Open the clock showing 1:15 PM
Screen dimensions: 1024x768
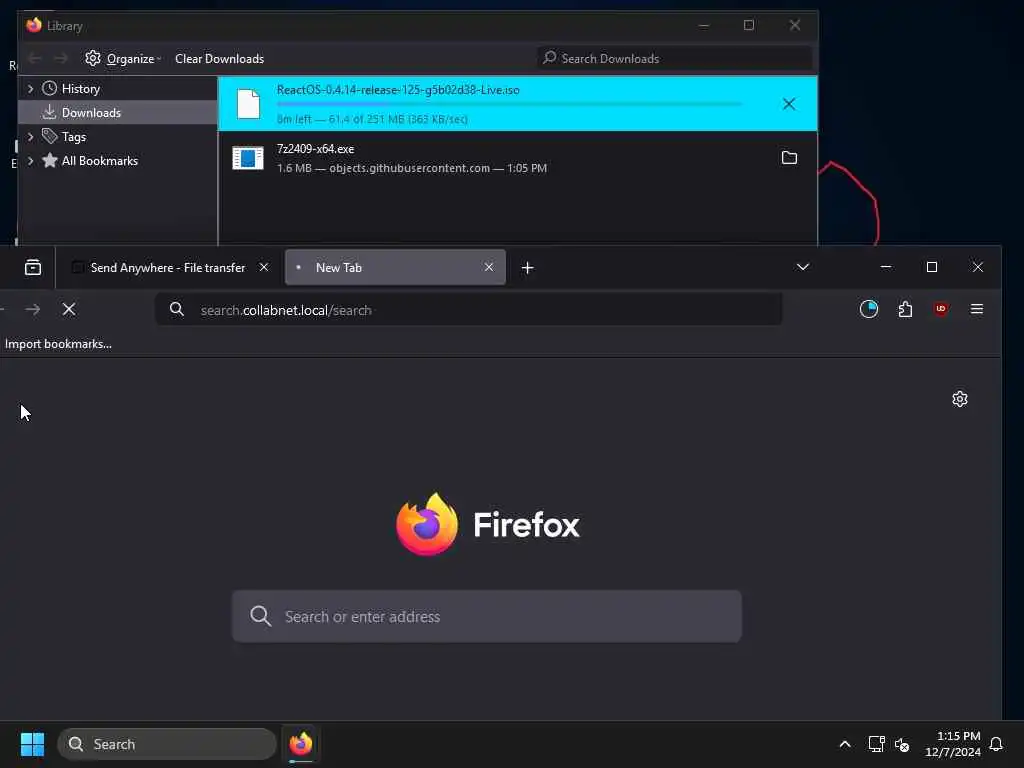pos(953,744)
